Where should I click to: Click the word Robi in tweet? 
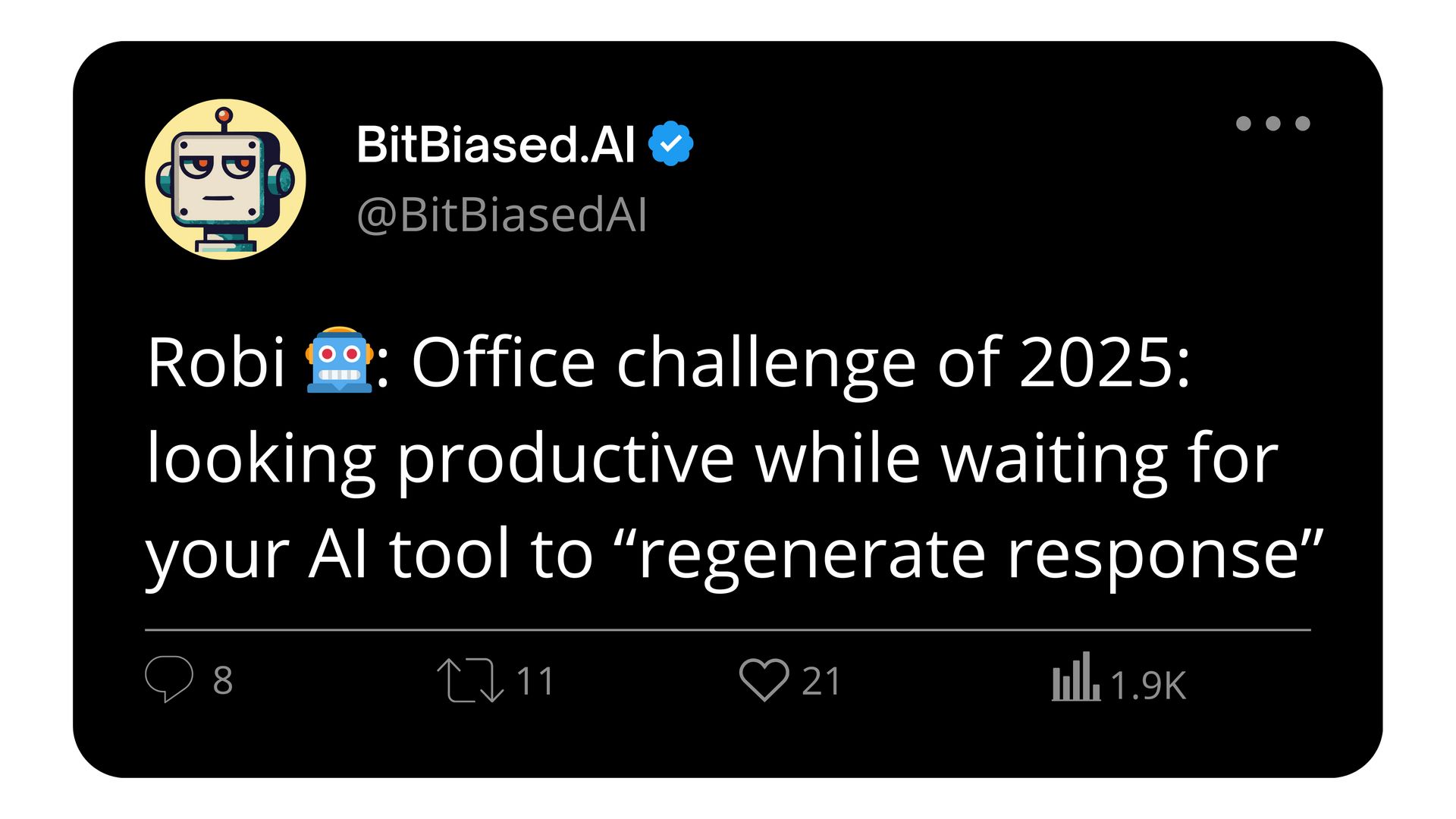click(x=216, y=362)
